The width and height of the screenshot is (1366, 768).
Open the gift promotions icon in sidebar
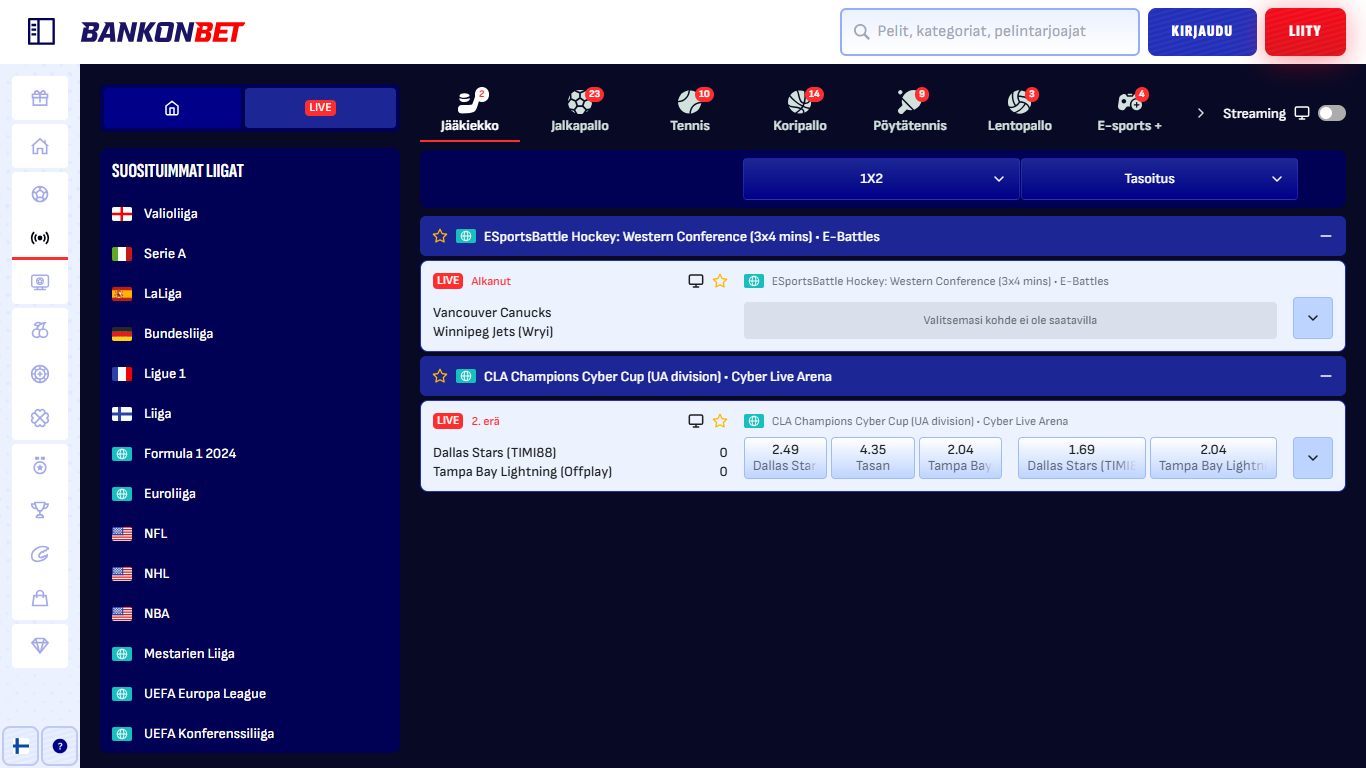coord(40,98)
